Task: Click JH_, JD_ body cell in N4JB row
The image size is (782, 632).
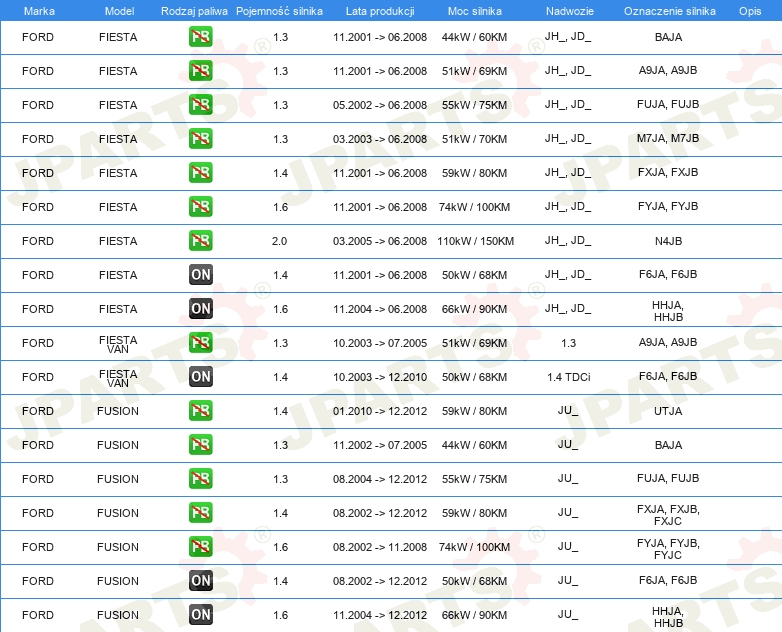Action: point(568,240)
